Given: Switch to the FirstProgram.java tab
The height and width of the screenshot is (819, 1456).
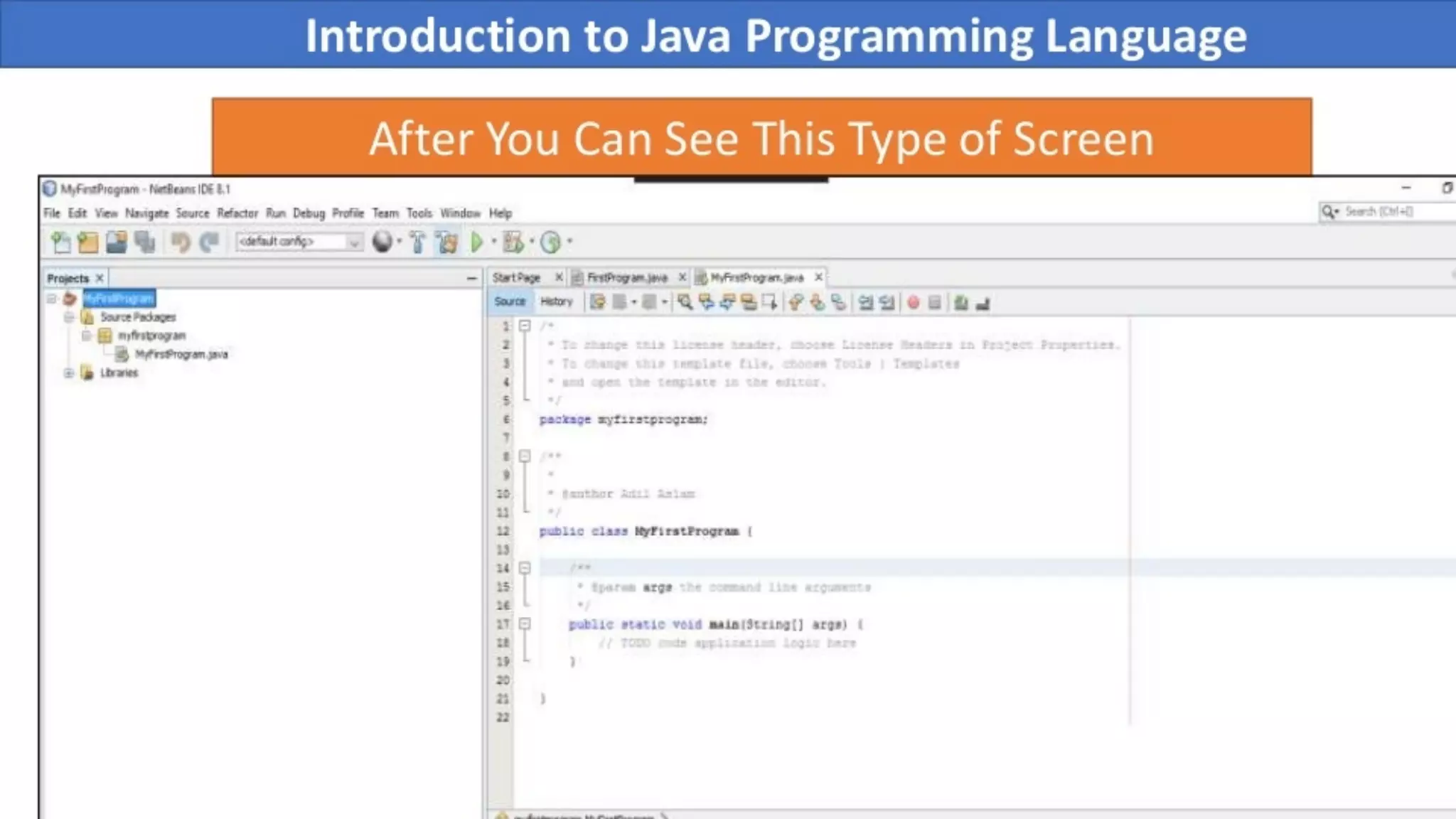Looking at the screenshot, I should click(x=626, y=277).
